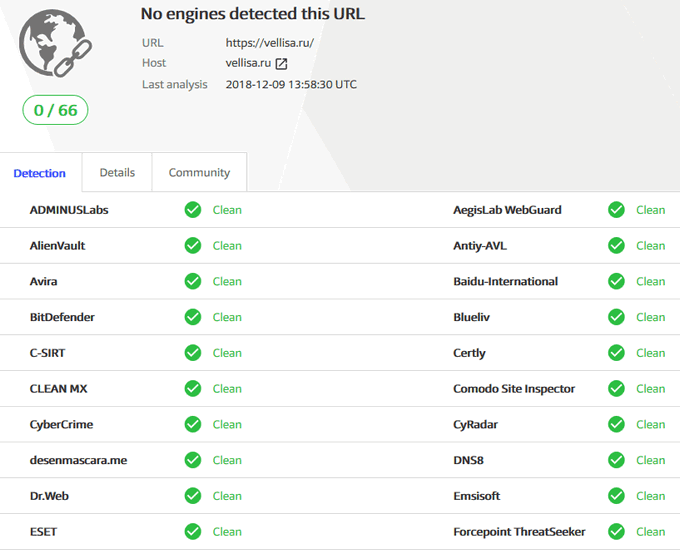
Task: Click the Clean result for Emsisoft
Action: [651, 496]
